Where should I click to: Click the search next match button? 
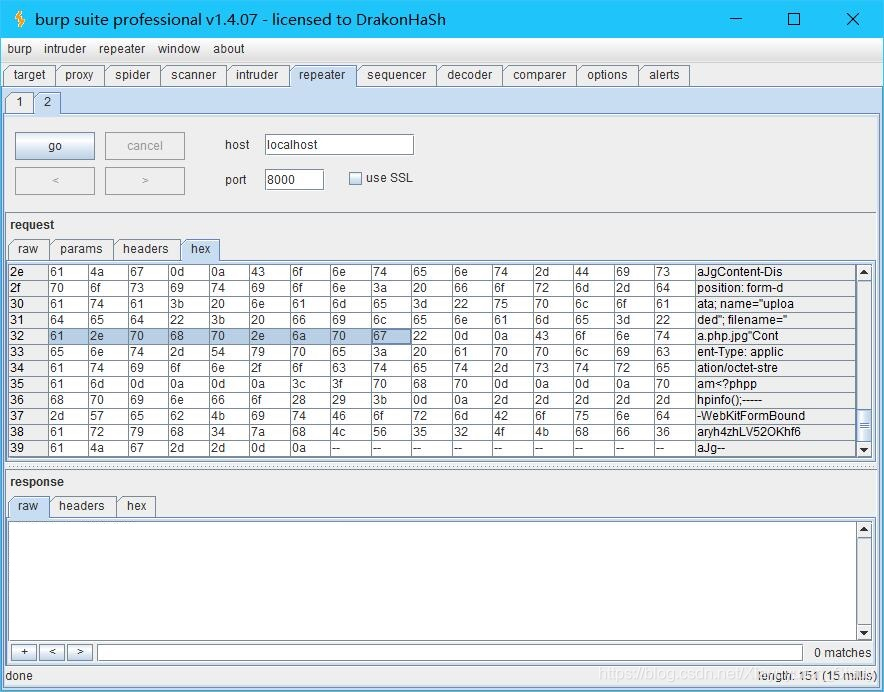80,652
